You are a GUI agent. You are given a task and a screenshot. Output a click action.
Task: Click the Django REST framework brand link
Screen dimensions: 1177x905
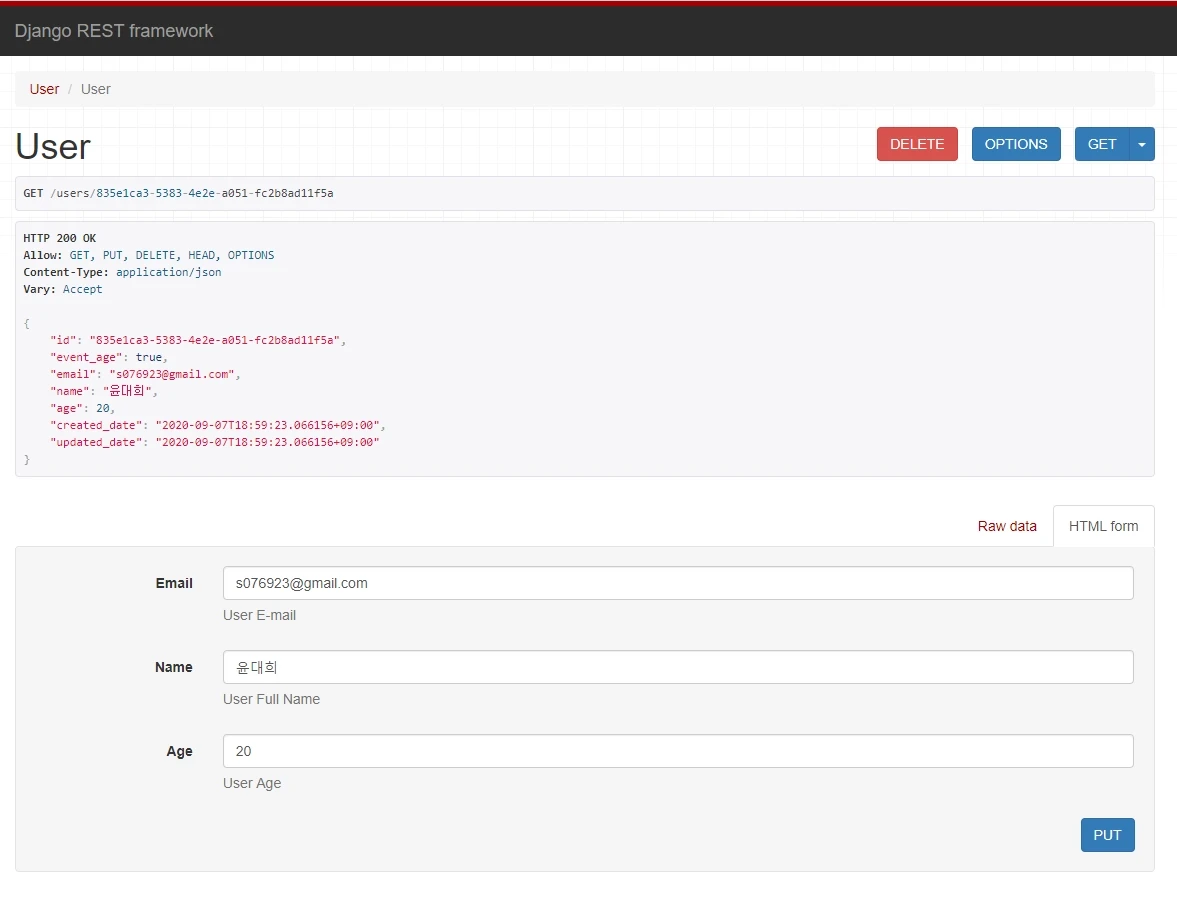[x=113, y=31]
